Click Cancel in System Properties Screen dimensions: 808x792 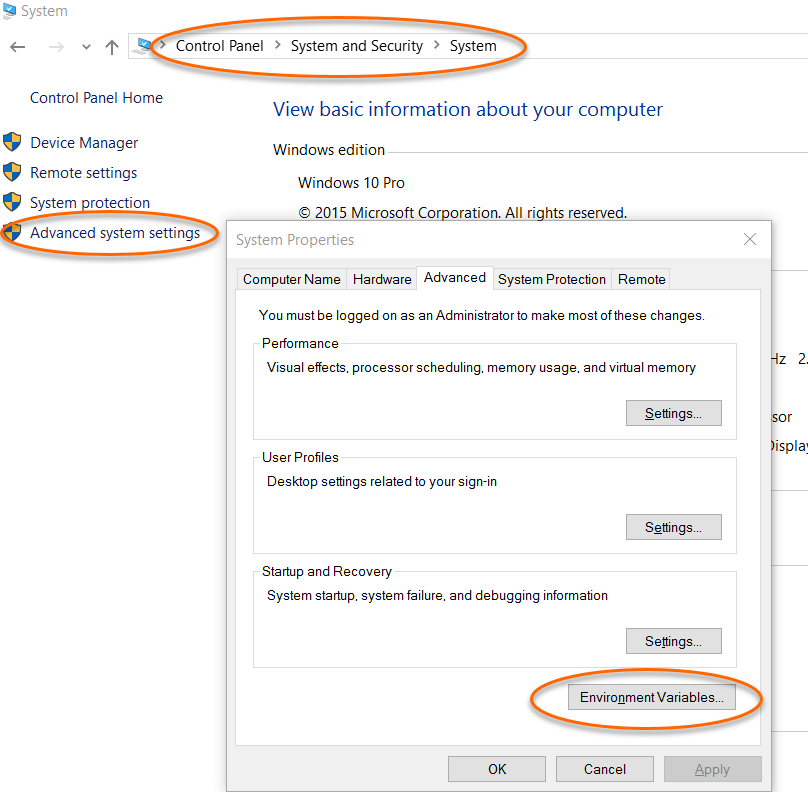[x=605, y=769]
